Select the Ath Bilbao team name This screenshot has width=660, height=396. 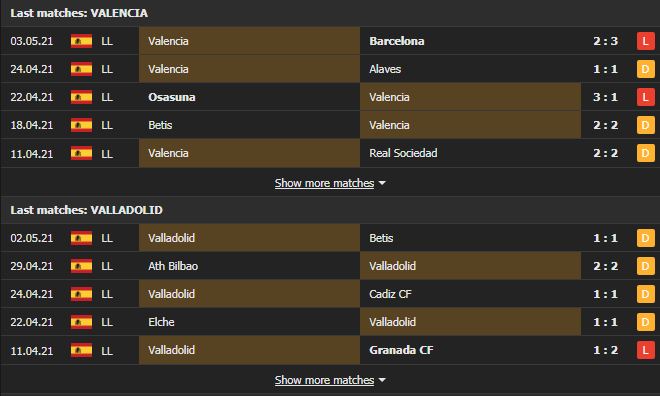click(173, 266)
